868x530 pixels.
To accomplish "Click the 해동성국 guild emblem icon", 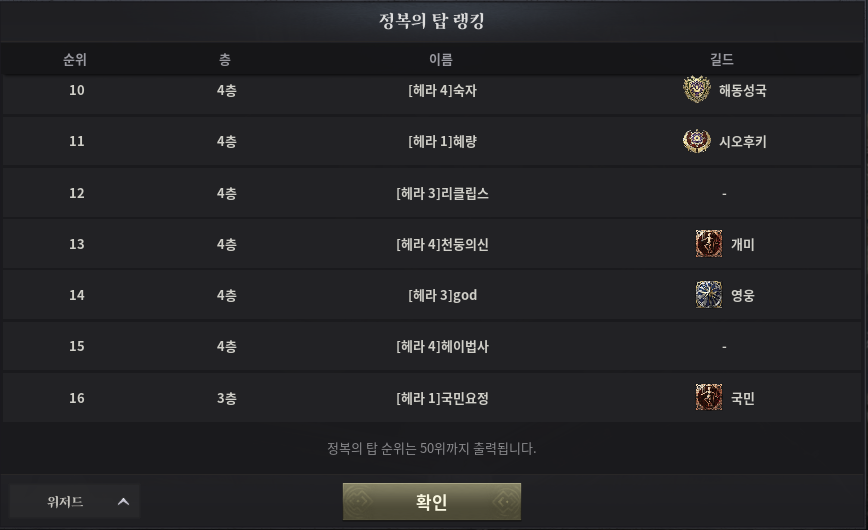I will (x=697, y=90).
